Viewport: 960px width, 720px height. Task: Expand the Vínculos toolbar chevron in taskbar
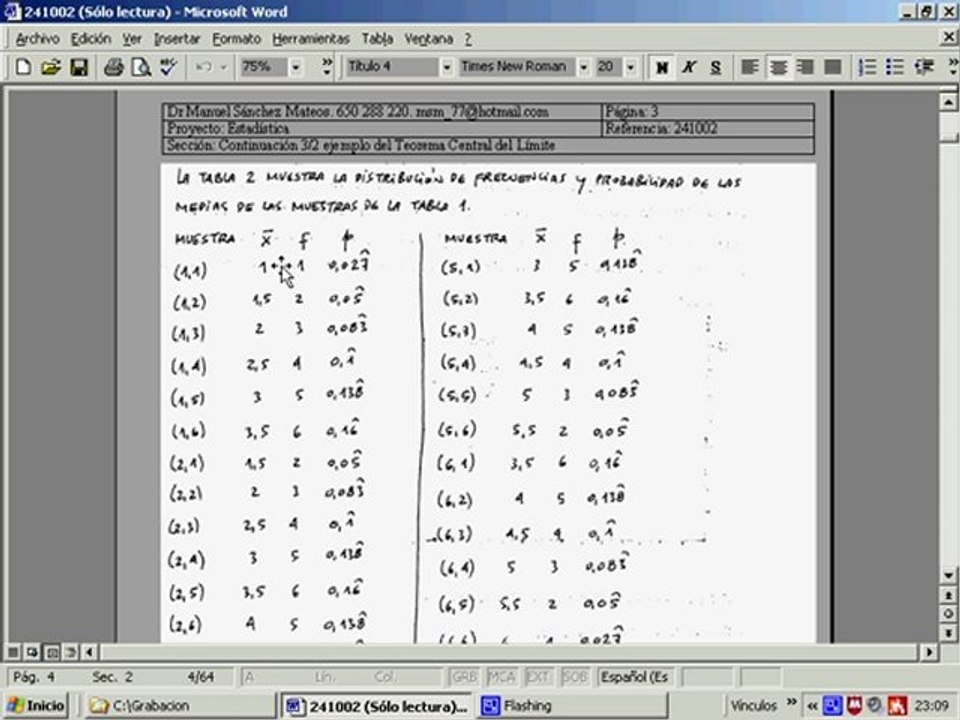tap(792, 702)
